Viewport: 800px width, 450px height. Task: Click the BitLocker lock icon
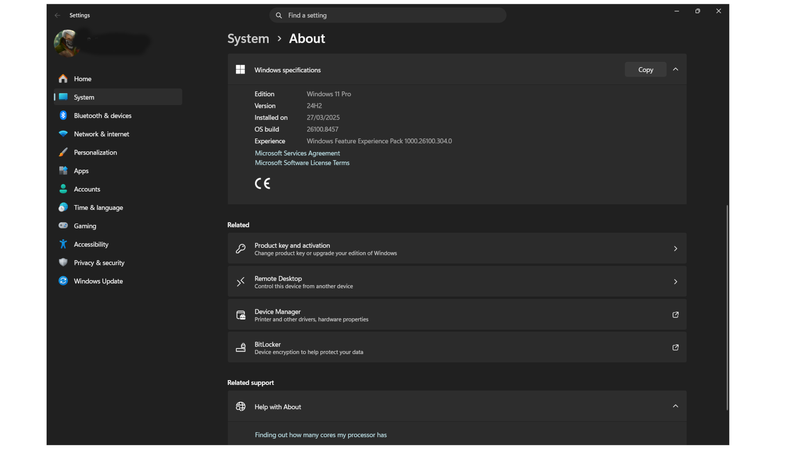tap(240, 348)
